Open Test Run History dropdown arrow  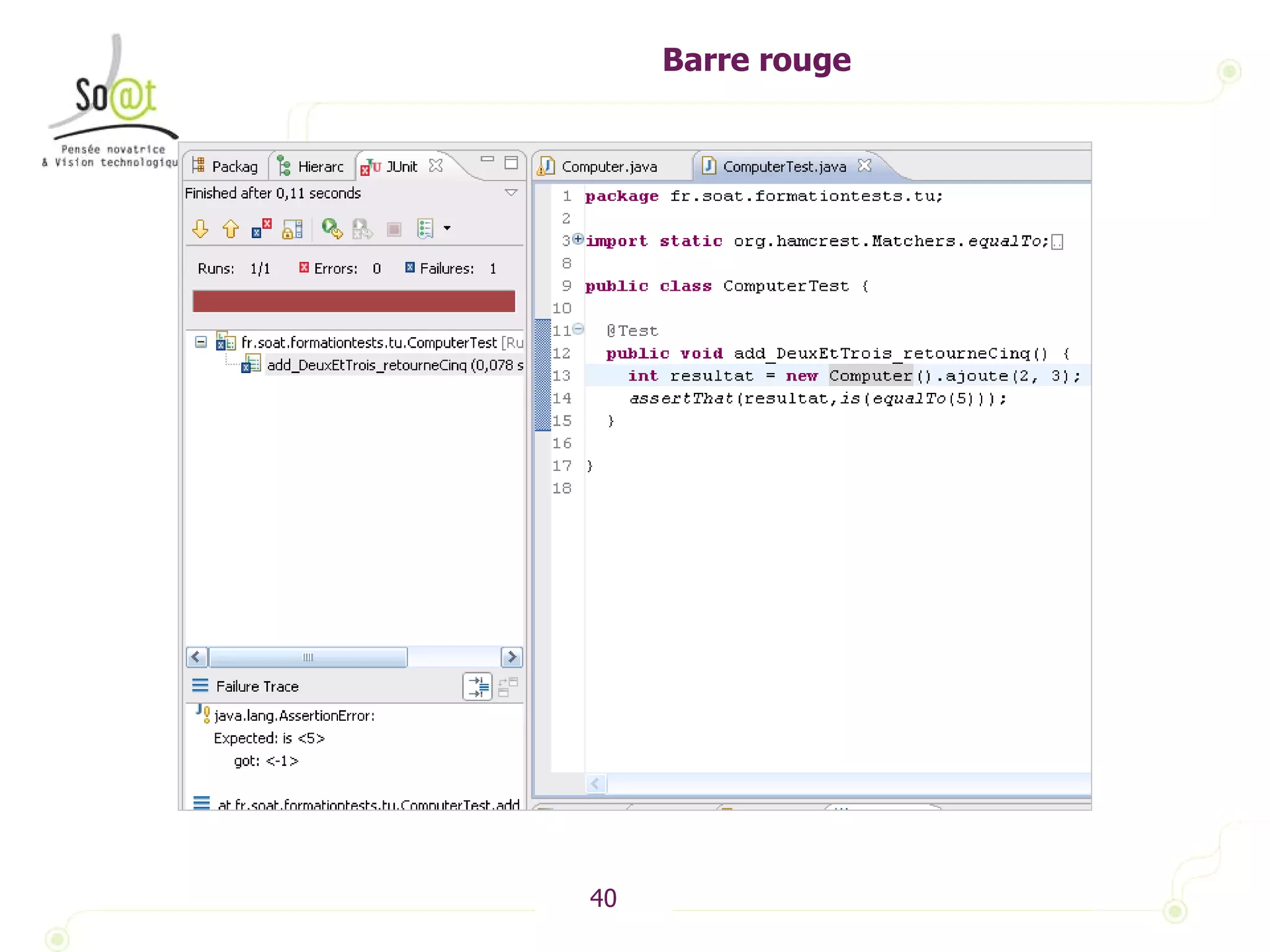pos(447,228)
